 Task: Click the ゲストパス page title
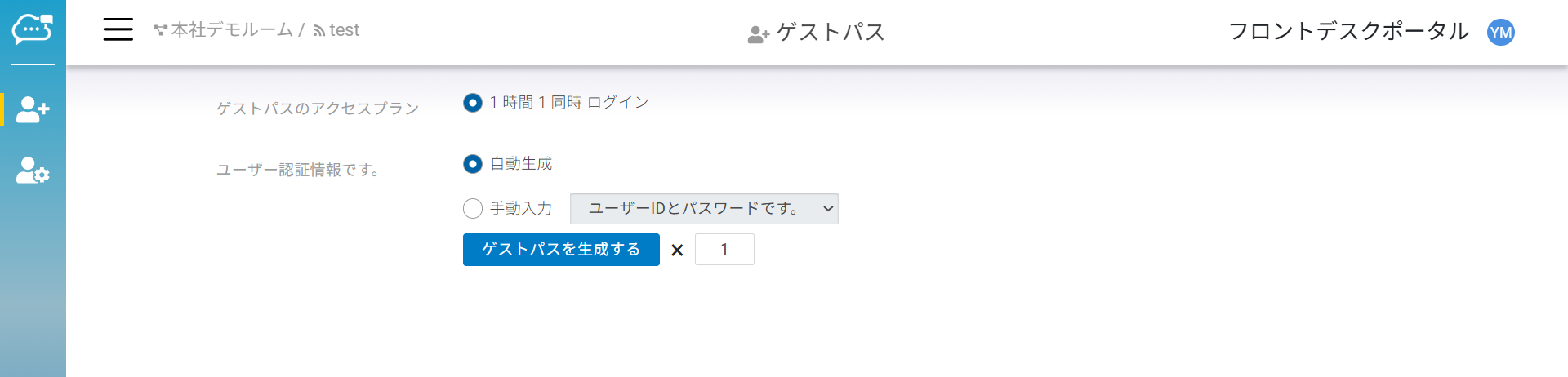(x=831, y=32)
